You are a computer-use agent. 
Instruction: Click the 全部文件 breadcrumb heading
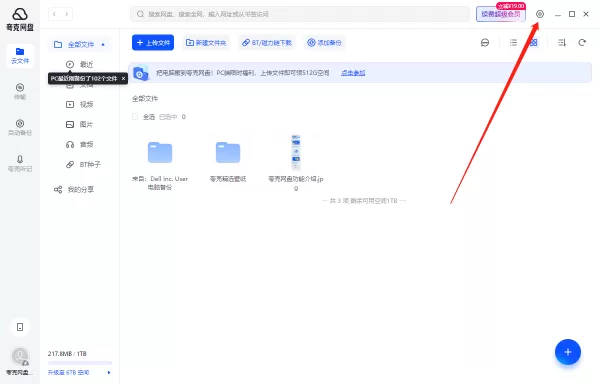point(145,99)
